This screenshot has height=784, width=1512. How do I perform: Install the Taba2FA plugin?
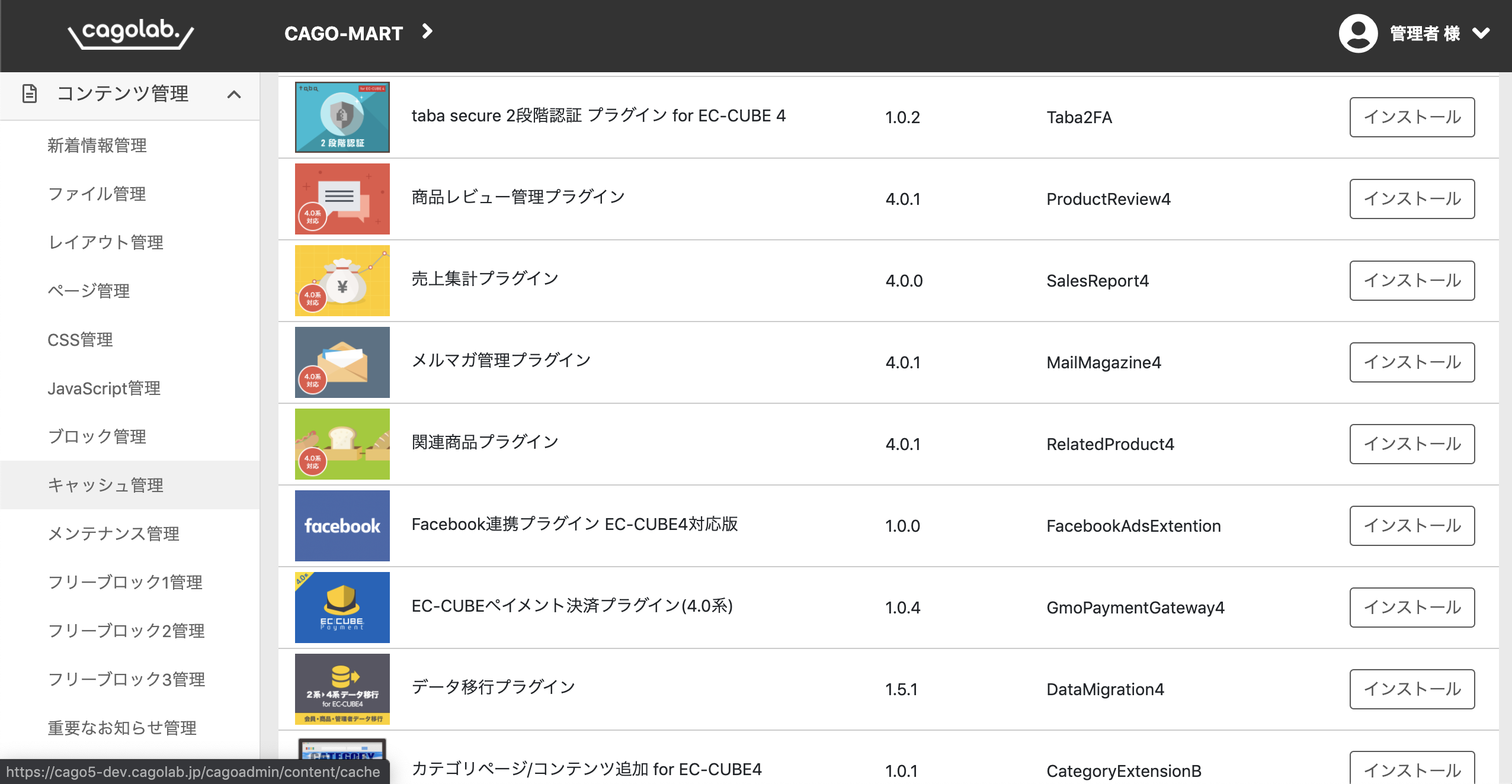(x=1412, y=117)
